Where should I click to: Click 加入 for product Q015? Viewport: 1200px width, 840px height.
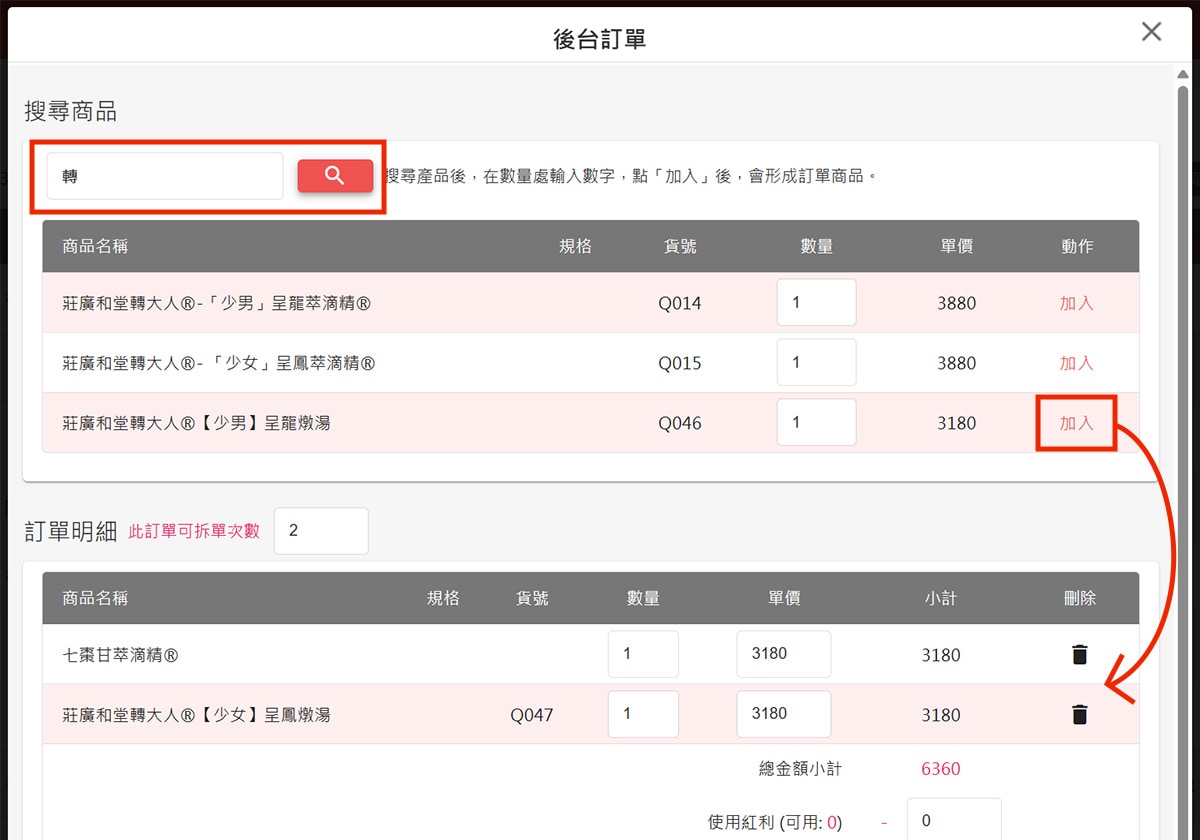coord(1076,363)
